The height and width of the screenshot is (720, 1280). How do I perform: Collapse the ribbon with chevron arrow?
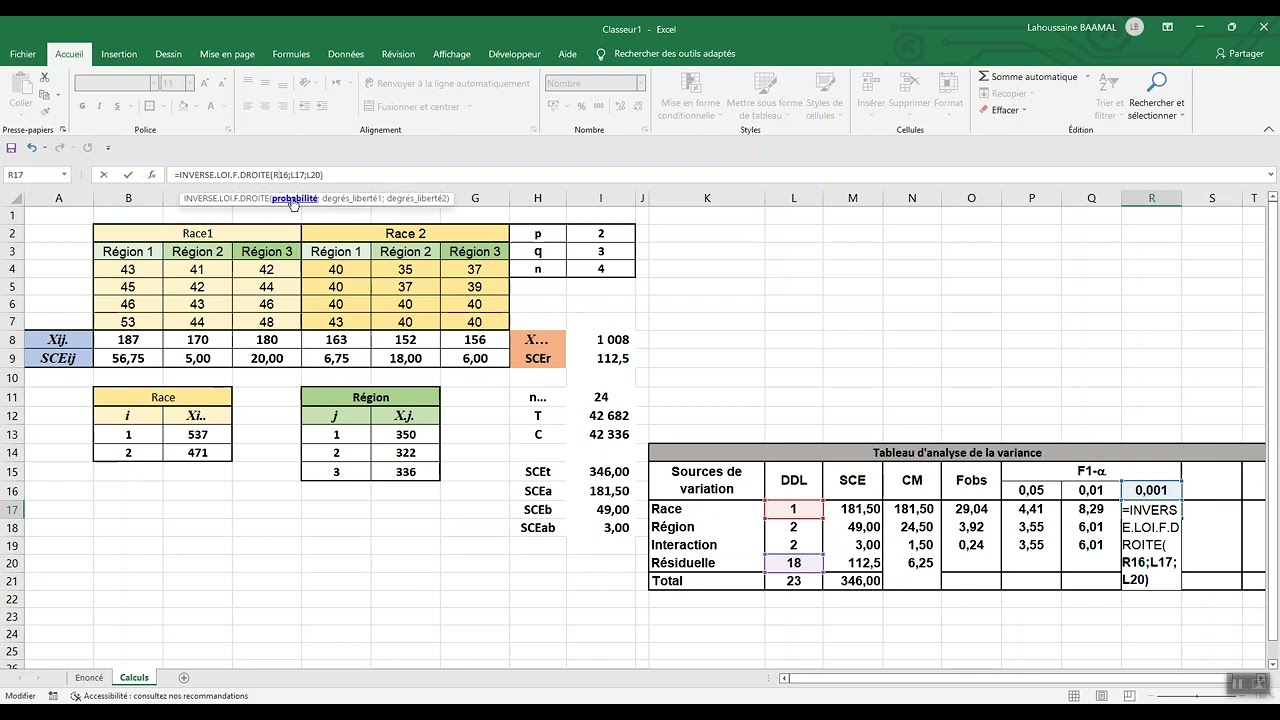coord(1270,129)
